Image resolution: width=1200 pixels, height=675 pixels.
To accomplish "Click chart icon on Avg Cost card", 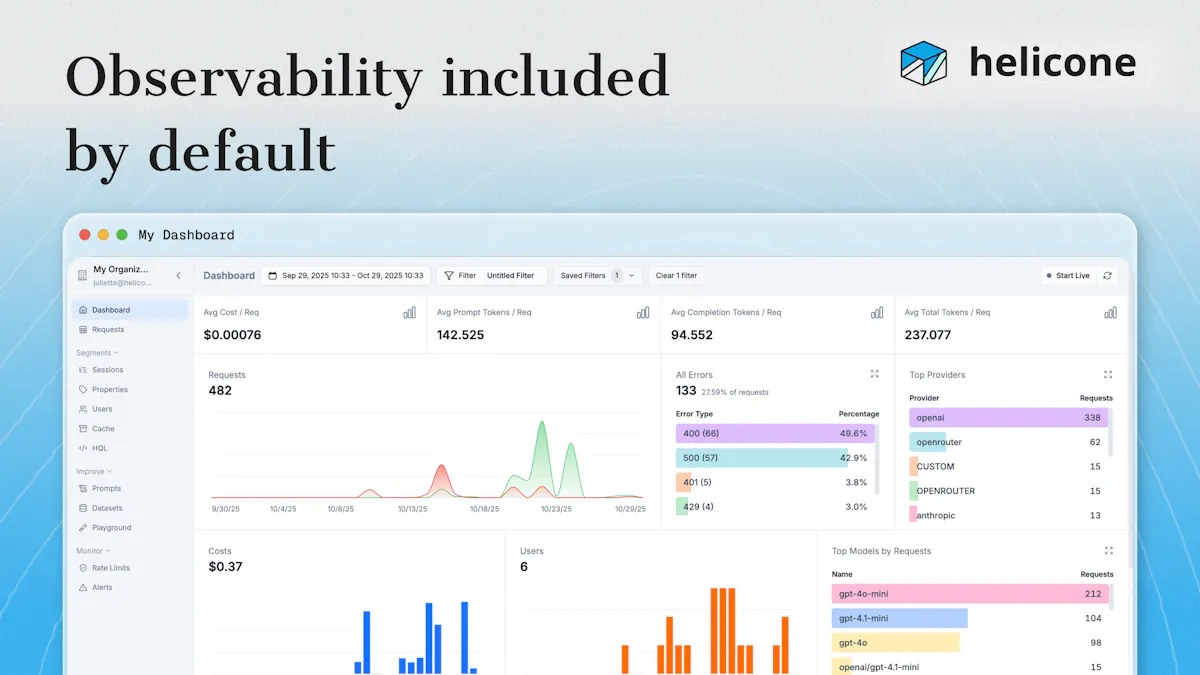I will pyautogui.click(x=409, y=312).
